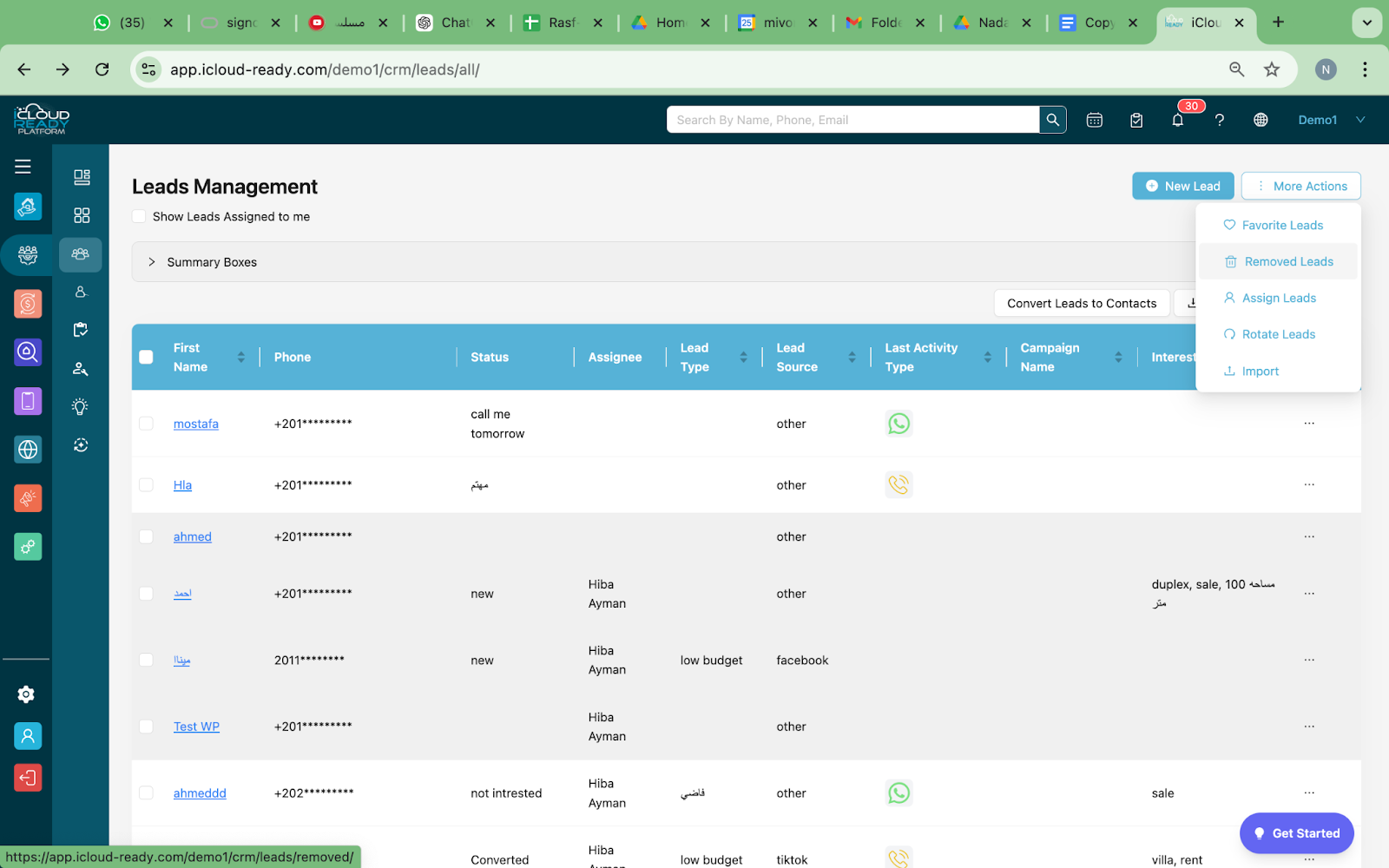Sort by Last Activity Type column arrows
The width and height of the screenshot is (1389, 868).
point(987,357)
